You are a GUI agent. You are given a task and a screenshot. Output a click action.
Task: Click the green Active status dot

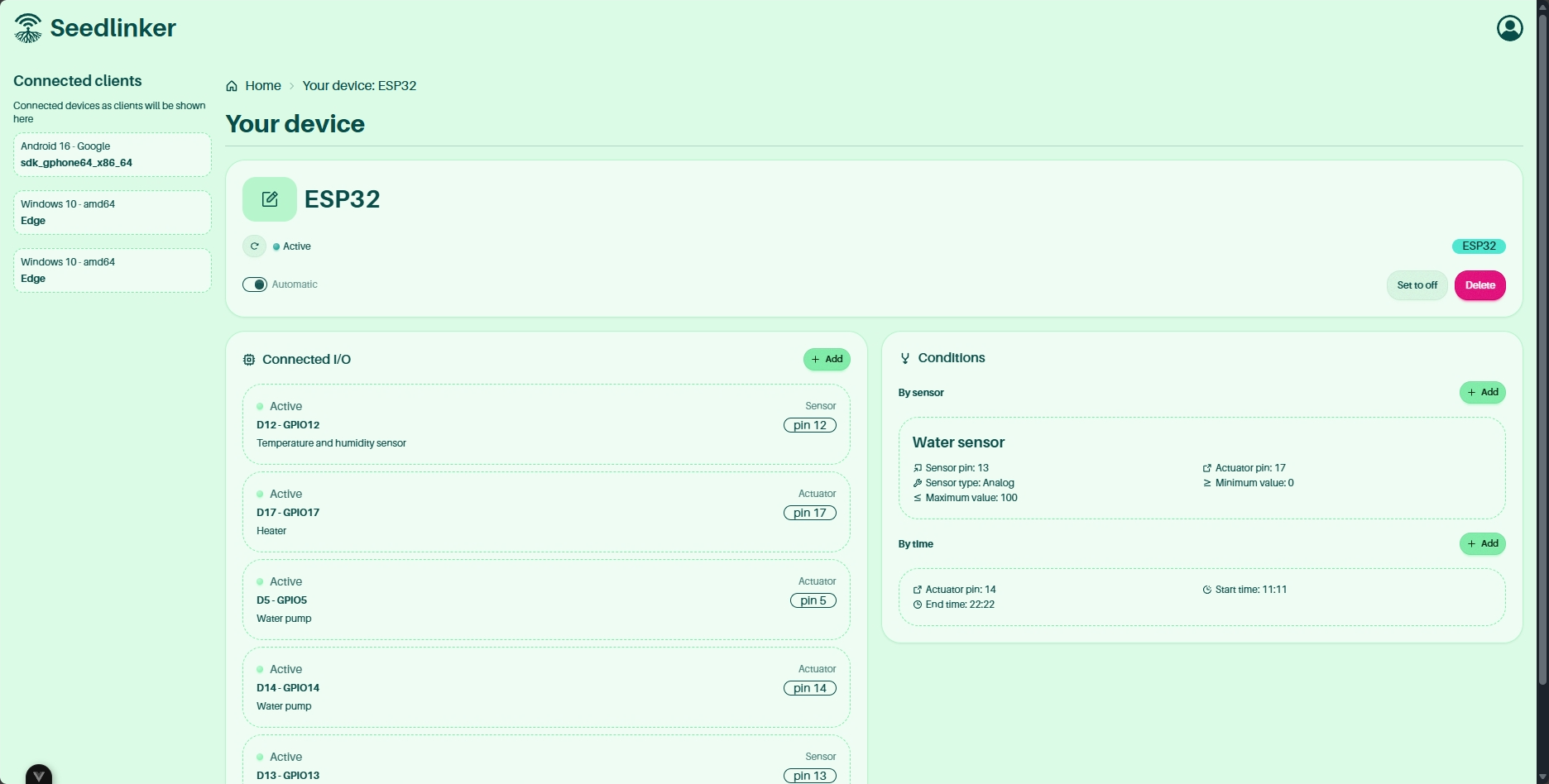pyautogui.click(x=276, y=246)
